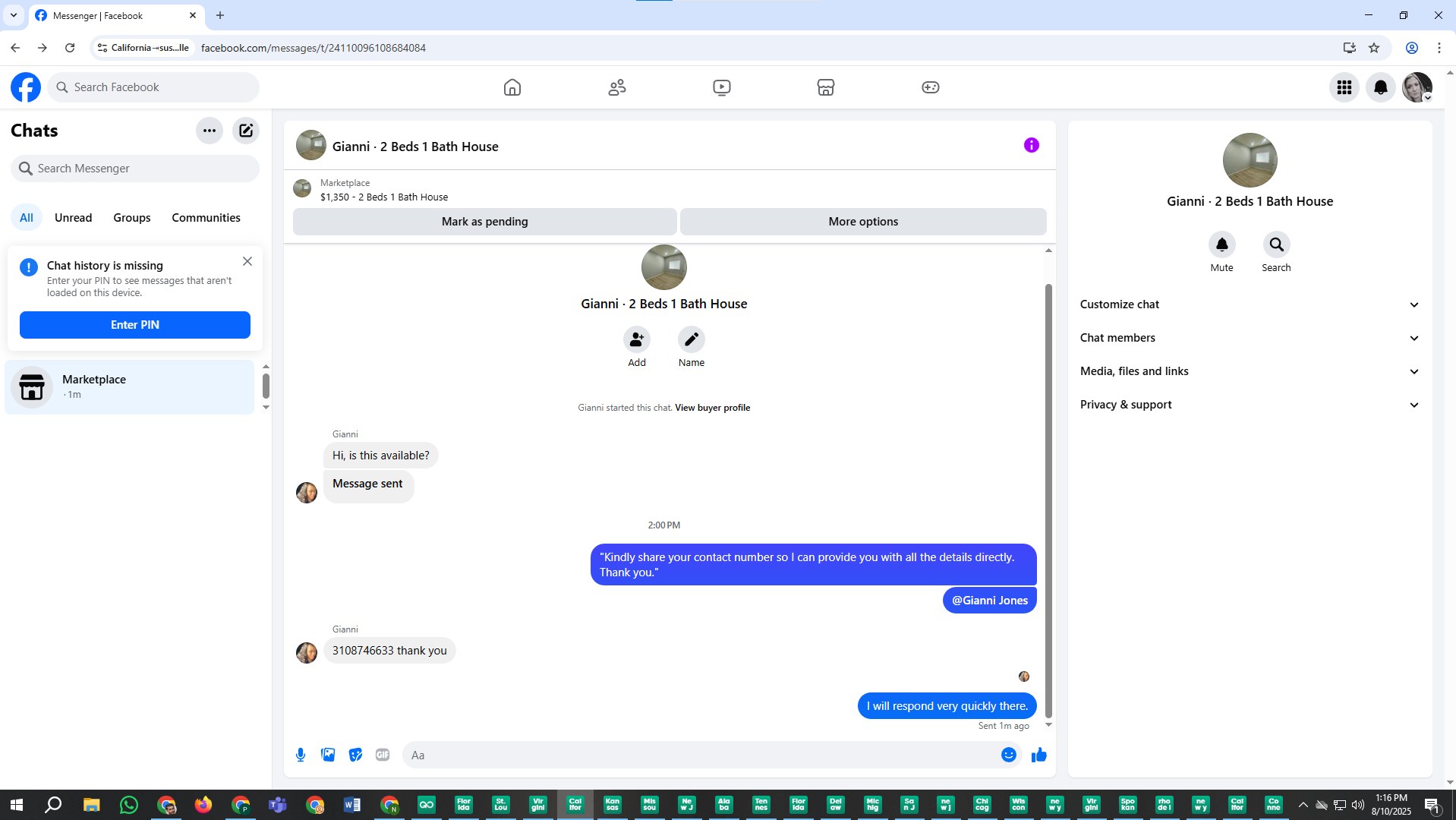Viewport: 1456px width, 820px height.
Task: Click the '3108746633 thank you' message
Action: click(389, 651)
